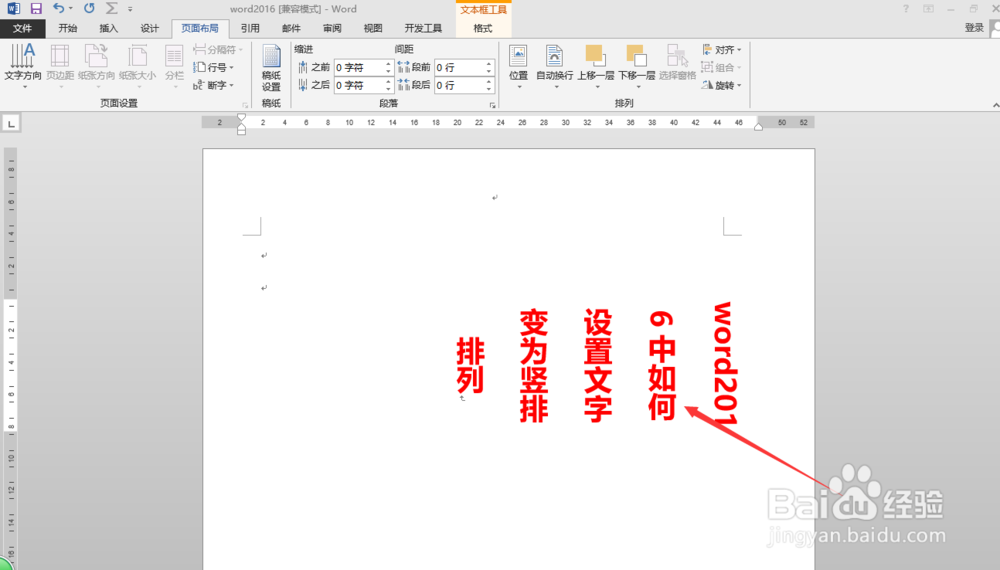
Task: Open the 旋转 rotate dropdown
Action: (x=722, y=85)
